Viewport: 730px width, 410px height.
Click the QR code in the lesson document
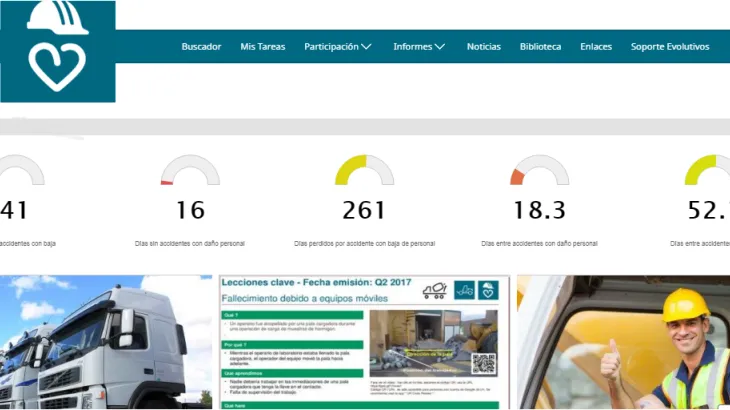[484, 363]
